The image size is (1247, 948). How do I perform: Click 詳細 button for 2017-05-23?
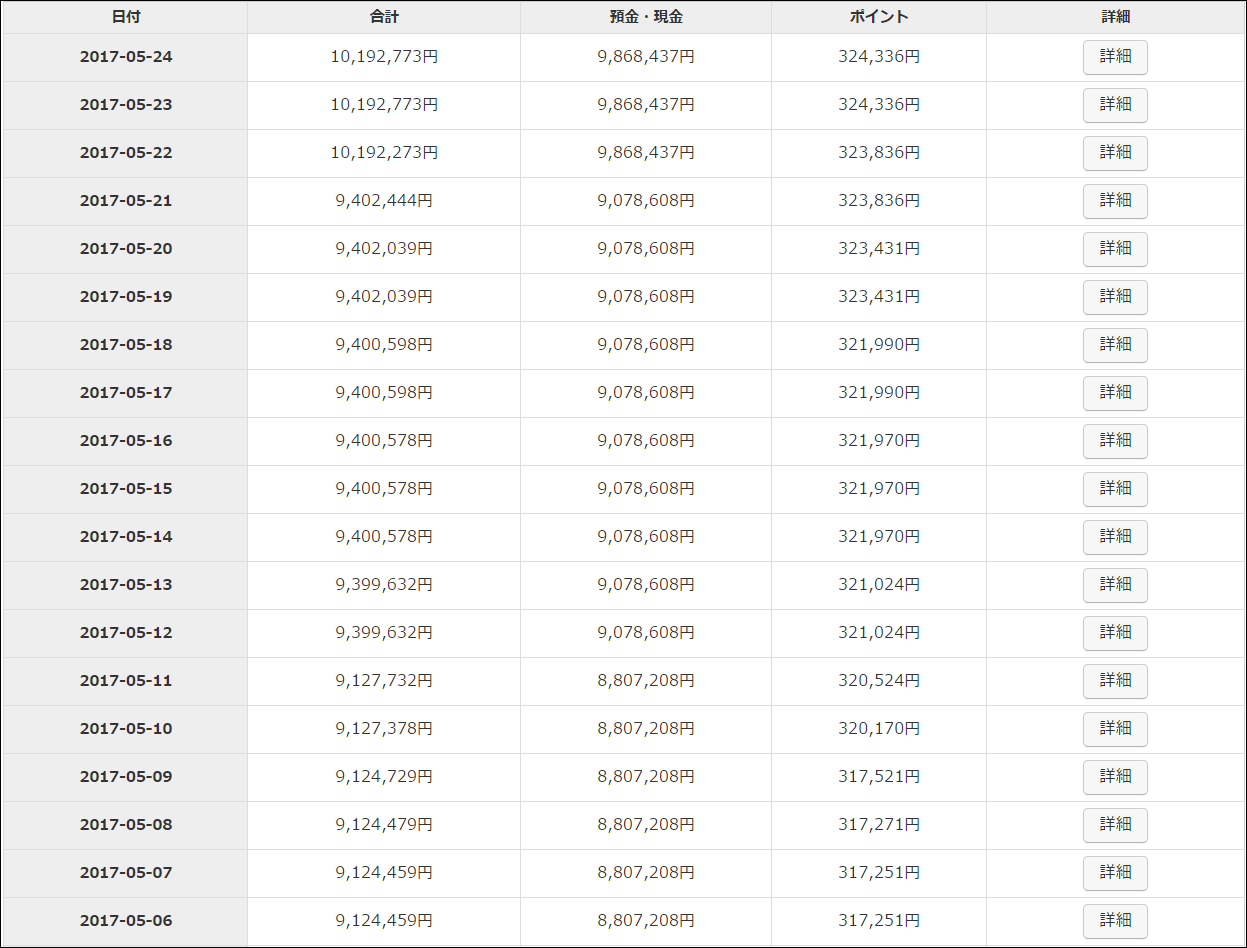click(x=1115, y=105)
